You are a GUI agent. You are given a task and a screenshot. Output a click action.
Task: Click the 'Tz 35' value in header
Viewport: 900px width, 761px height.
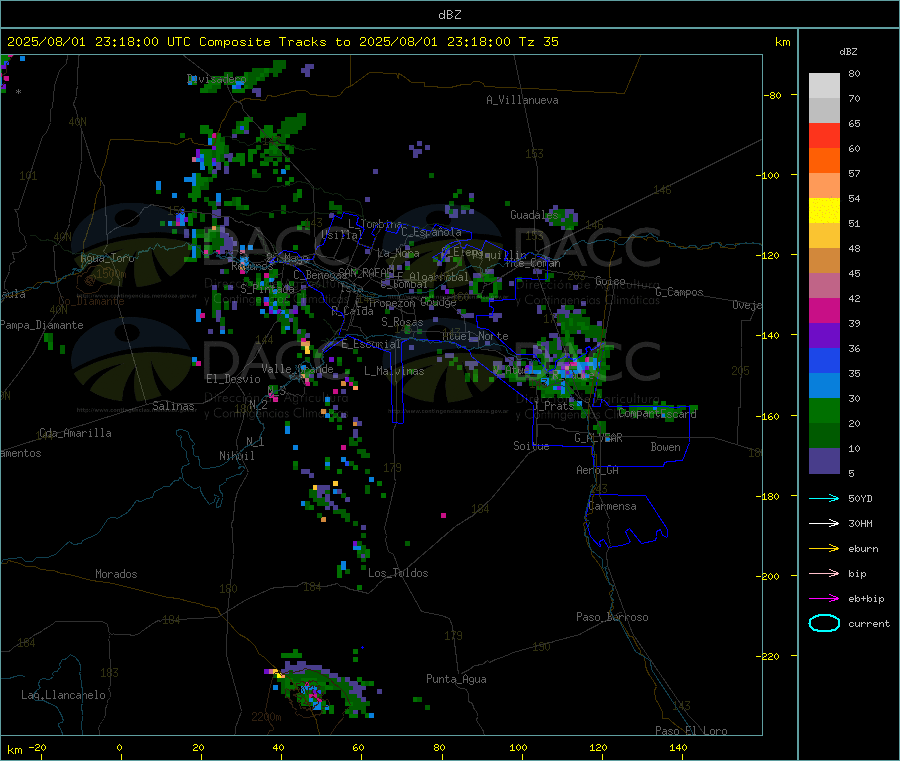click(x=538, y=42)
